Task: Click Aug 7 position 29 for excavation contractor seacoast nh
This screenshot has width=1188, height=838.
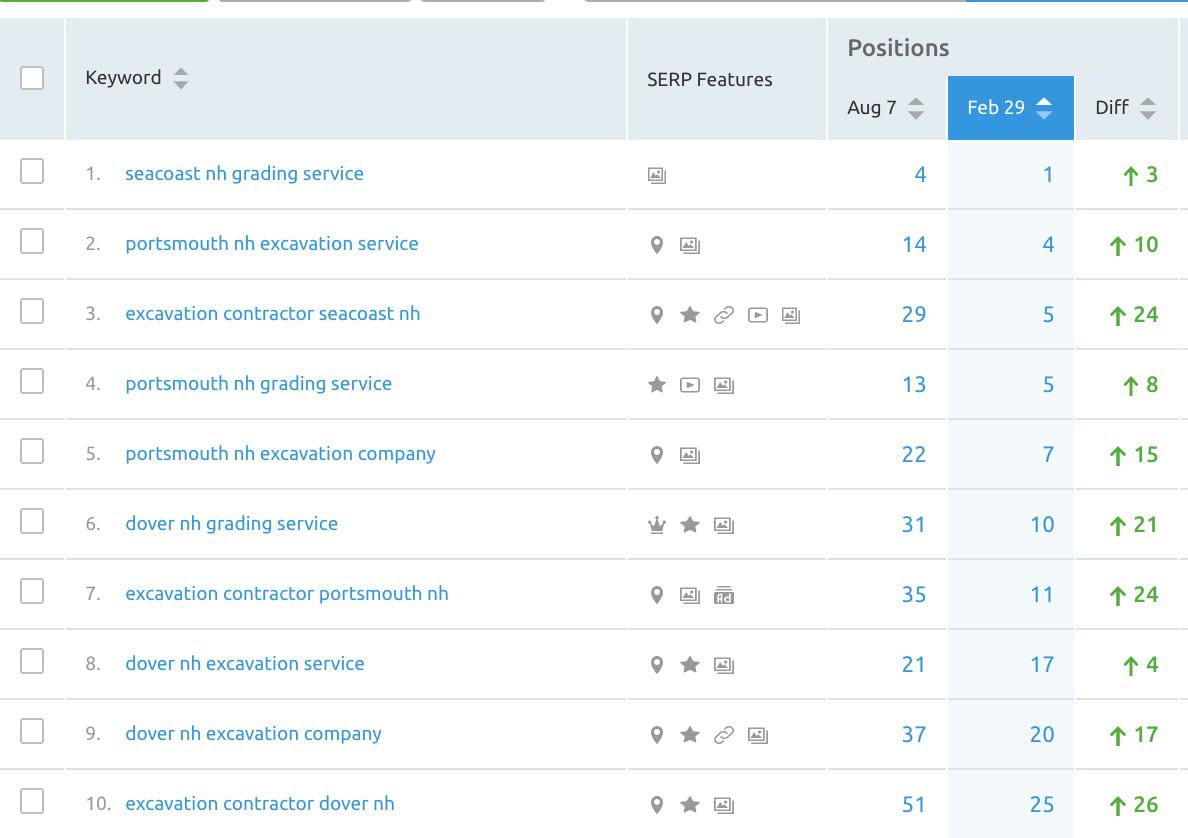Action: (x=914, y=314)
